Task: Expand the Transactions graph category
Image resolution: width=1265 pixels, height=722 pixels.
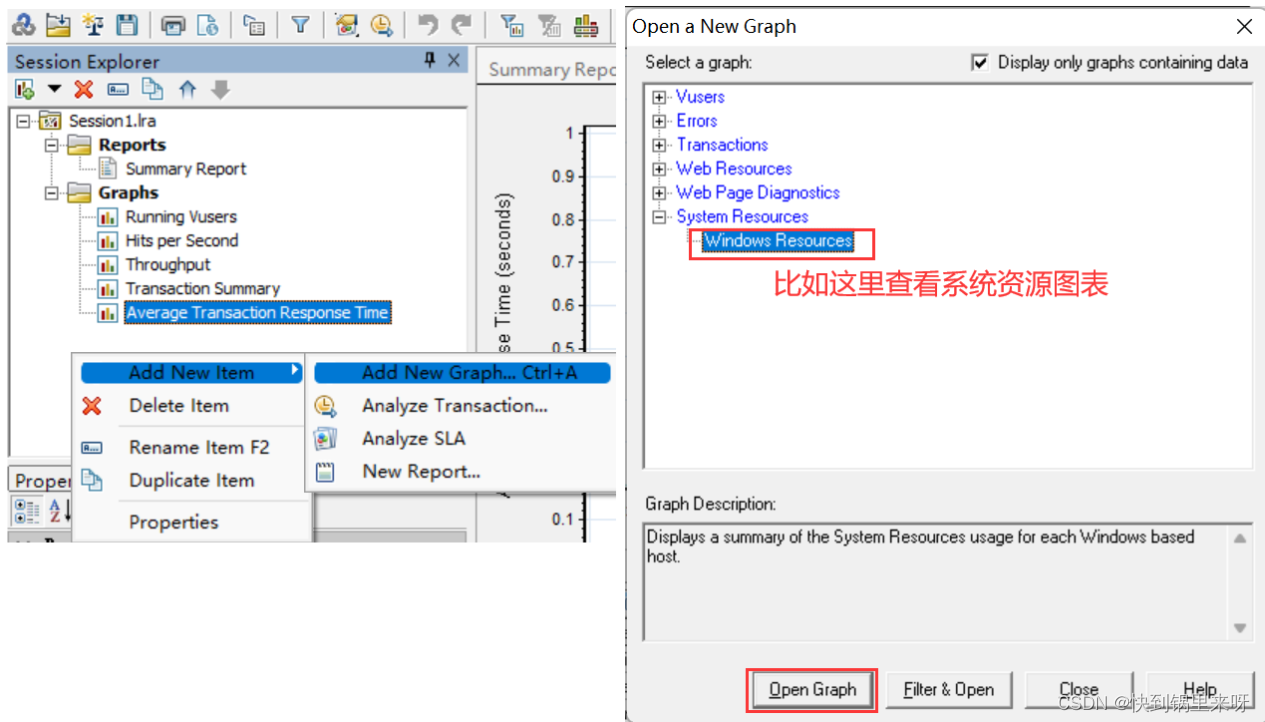Action: point(659,145)
